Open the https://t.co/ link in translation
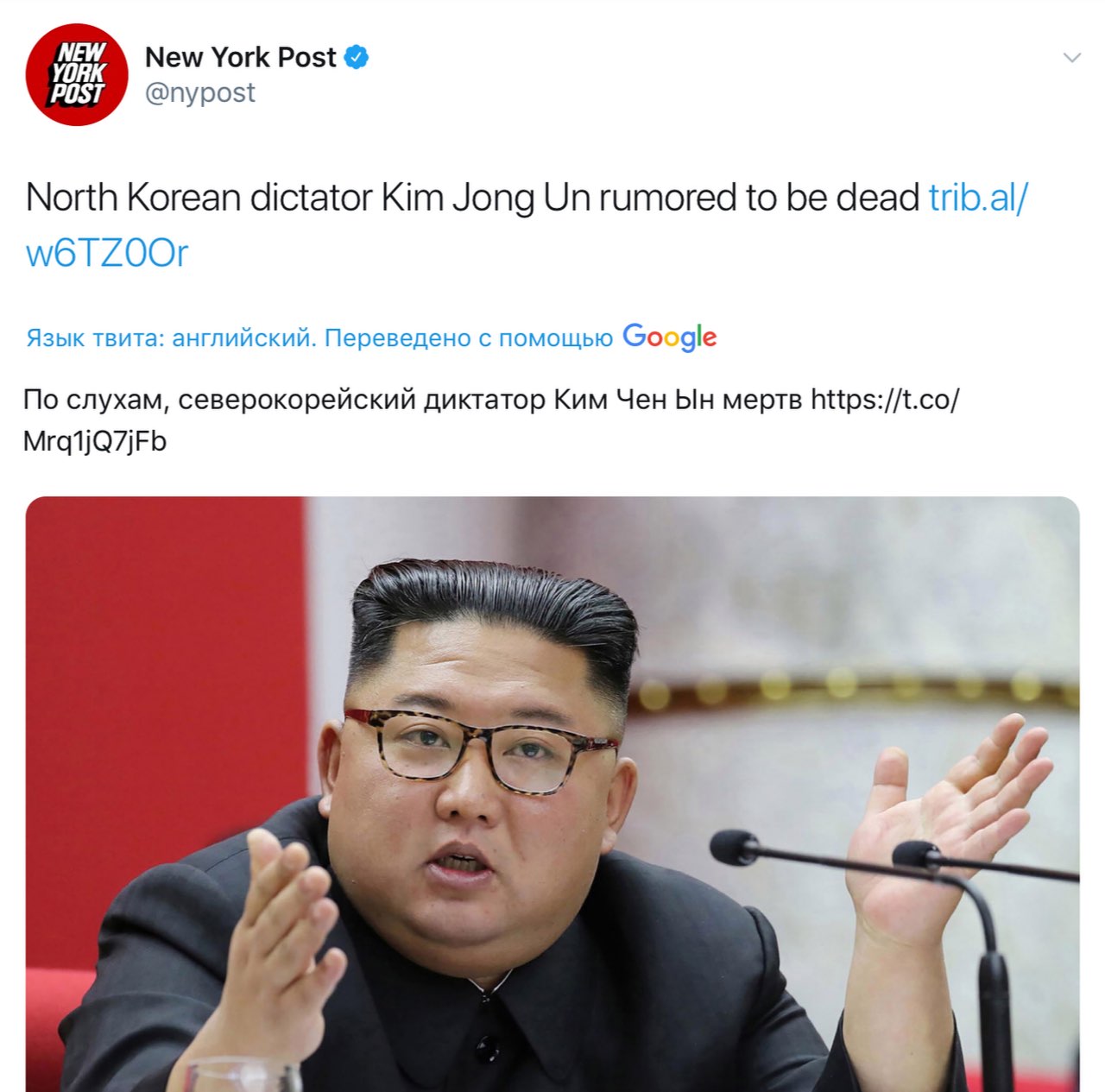This screenshot has width=1105, height=1092. point(885,399)
